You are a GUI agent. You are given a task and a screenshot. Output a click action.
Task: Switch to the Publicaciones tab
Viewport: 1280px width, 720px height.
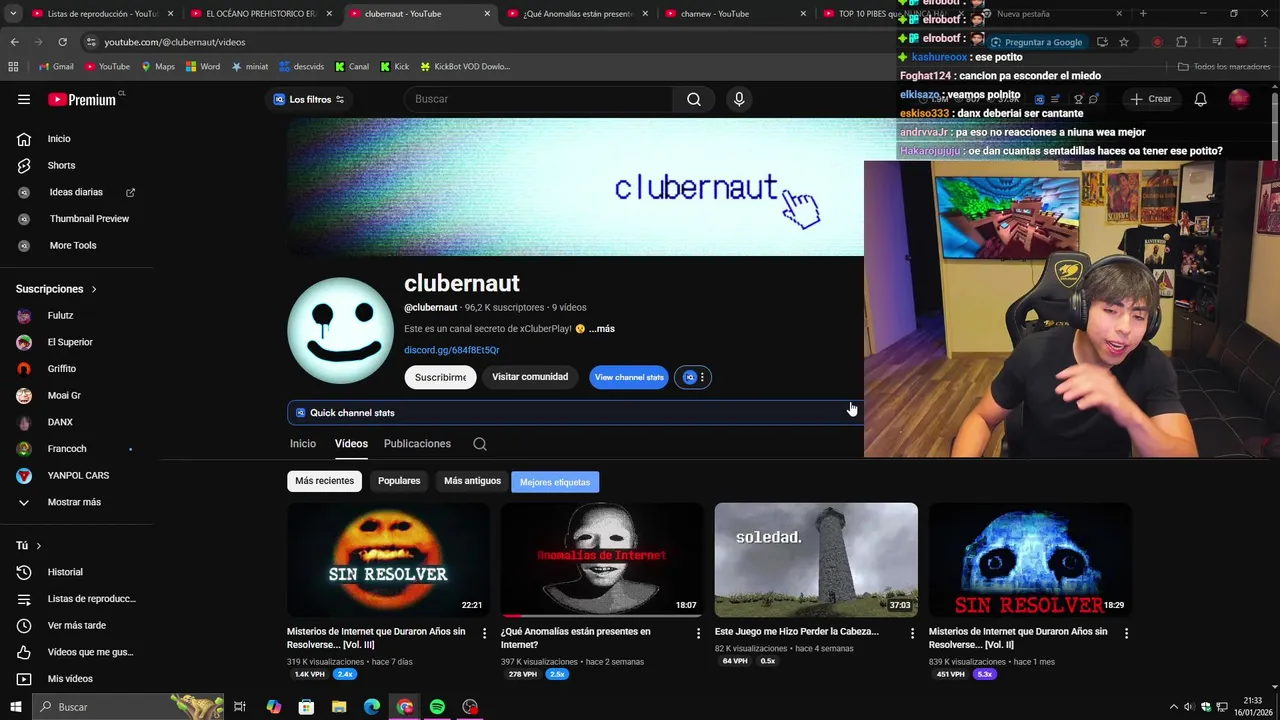tap(417, 444)
